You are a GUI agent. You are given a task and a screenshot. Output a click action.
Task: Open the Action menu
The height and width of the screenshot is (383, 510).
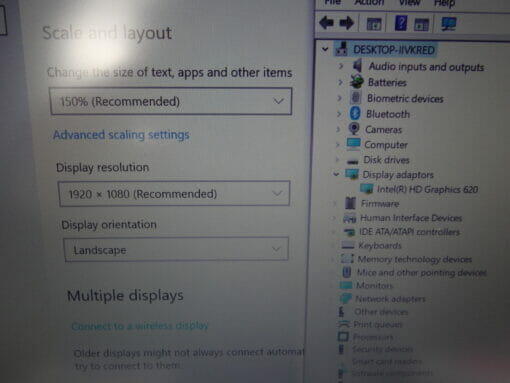tap(369, 3)
